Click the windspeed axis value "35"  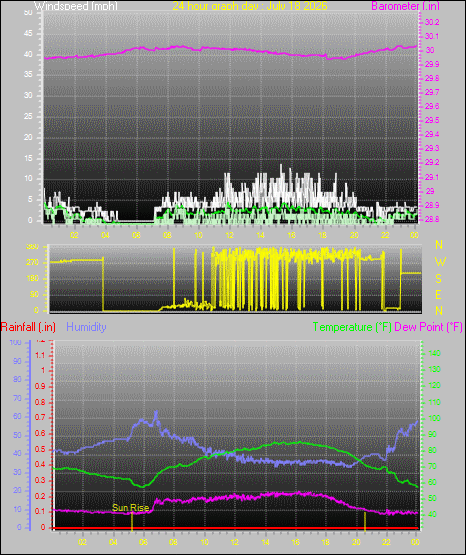coord(28,75)
